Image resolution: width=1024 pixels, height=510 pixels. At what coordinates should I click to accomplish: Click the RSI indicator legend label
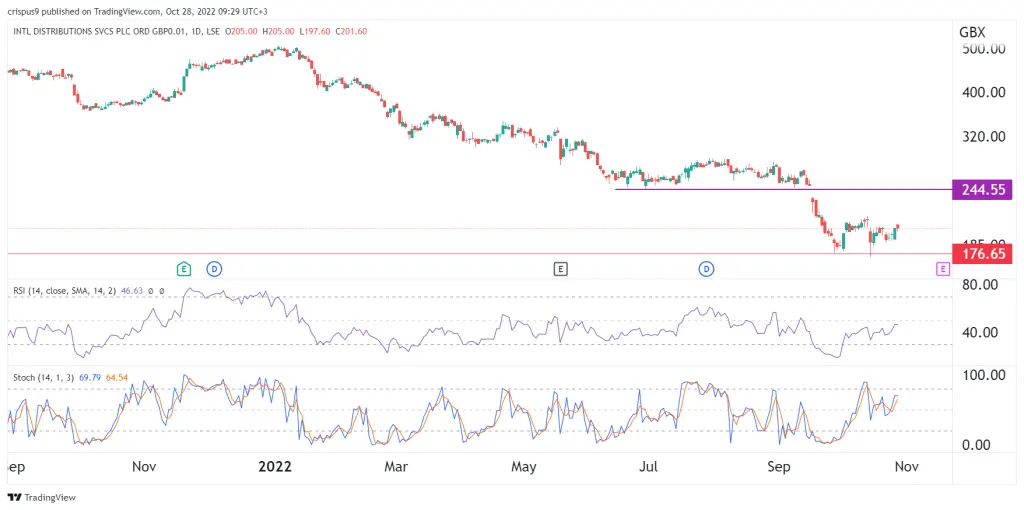63,289
